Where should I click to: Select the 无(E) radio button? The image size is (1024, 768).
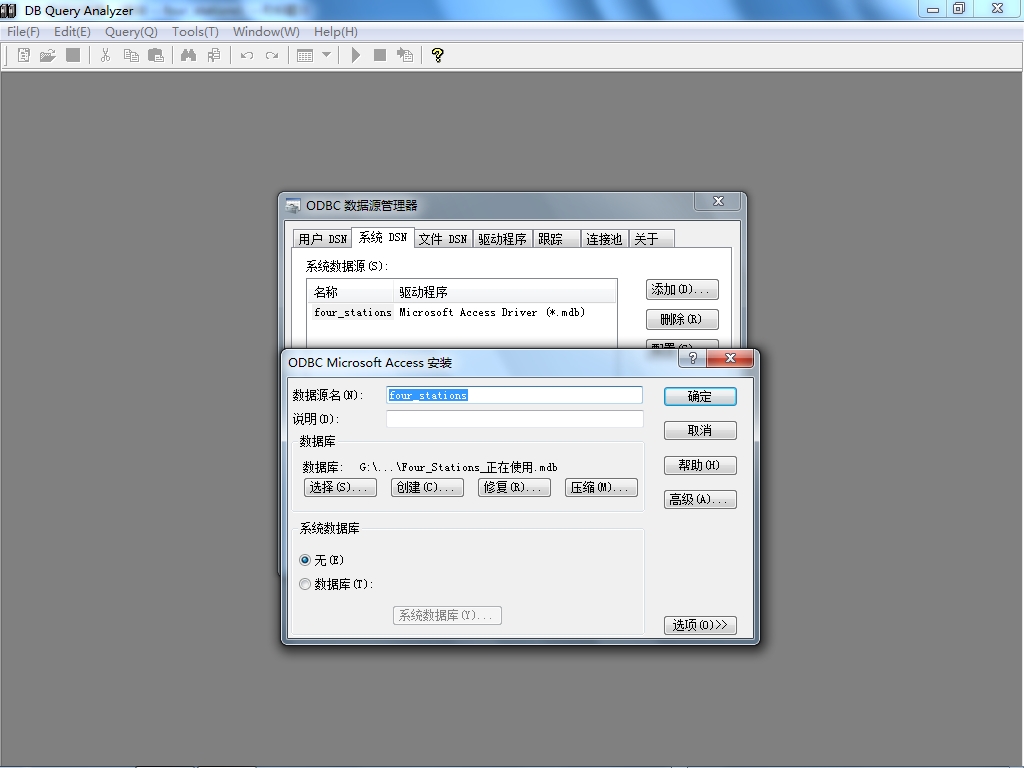tap(304, 560)
